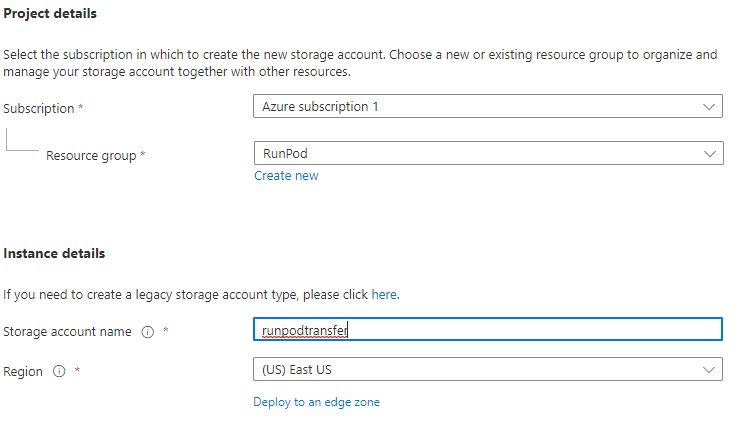Click the Storage account name info icon
The width and height of the screenshot is (741, 423).
click(147, 332)
